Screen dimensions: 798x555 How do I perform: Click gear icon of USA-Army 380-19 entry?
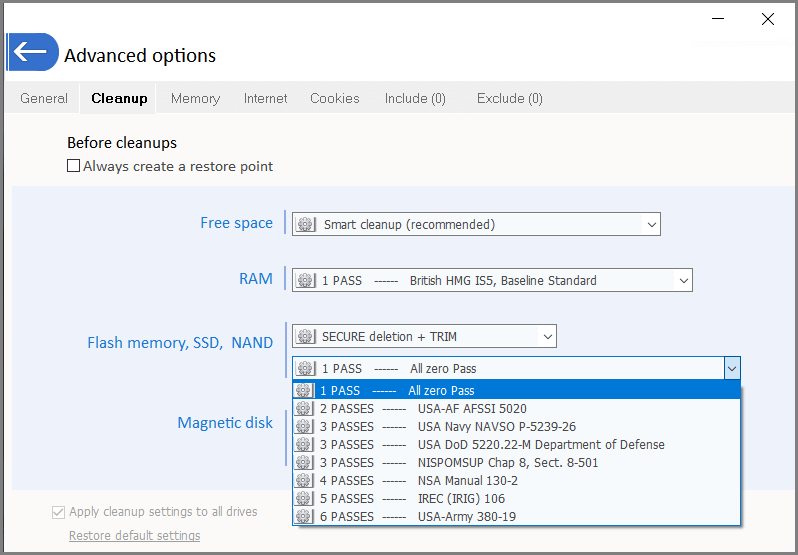[304, 516]
